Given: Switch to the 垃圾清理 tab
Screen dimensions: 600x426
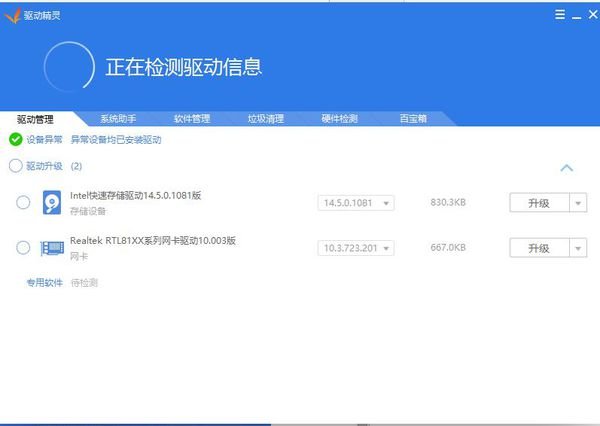Looking at the screenshot, I should click(x=266, y=119).
